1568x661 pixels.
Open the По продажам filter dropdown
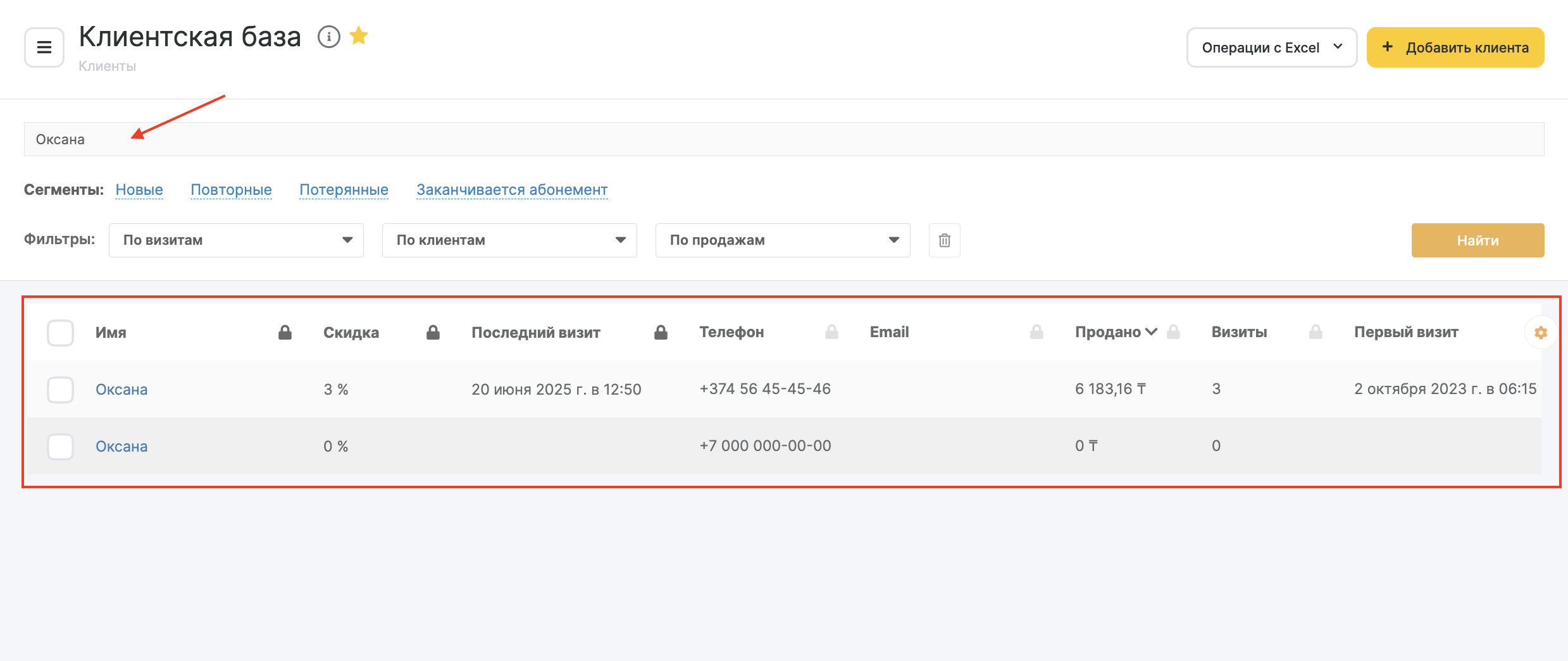[x=783, y=240]
